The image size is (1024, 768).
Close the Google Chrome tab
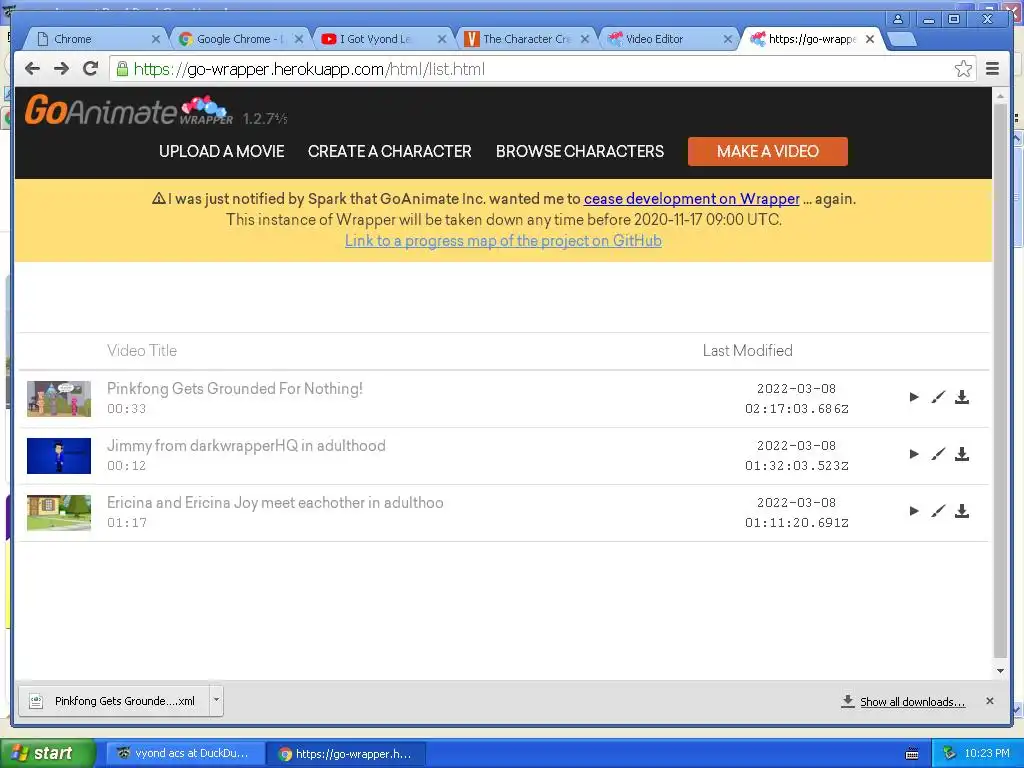[298, 39]
